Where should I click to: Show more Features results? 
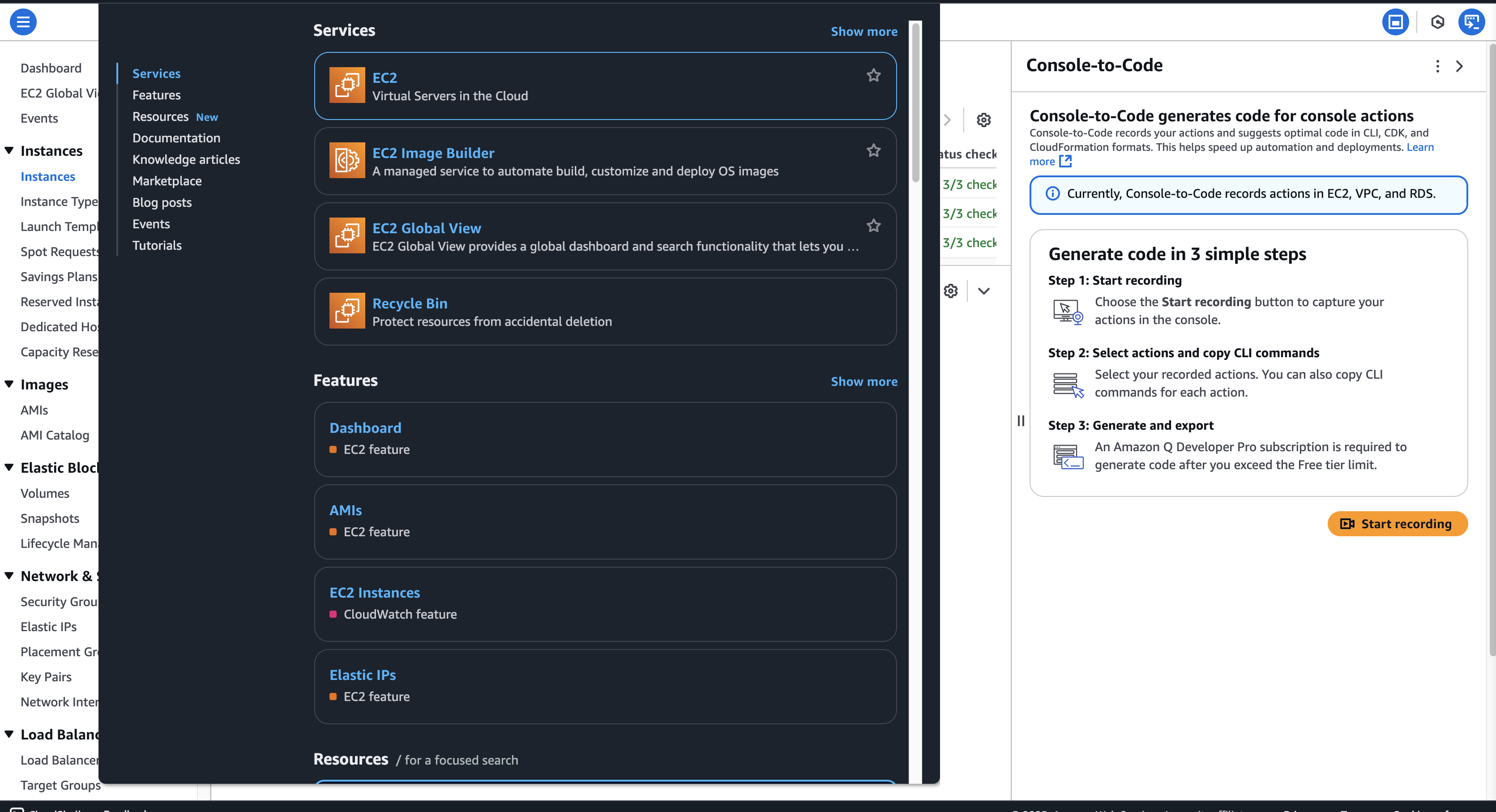863,382
